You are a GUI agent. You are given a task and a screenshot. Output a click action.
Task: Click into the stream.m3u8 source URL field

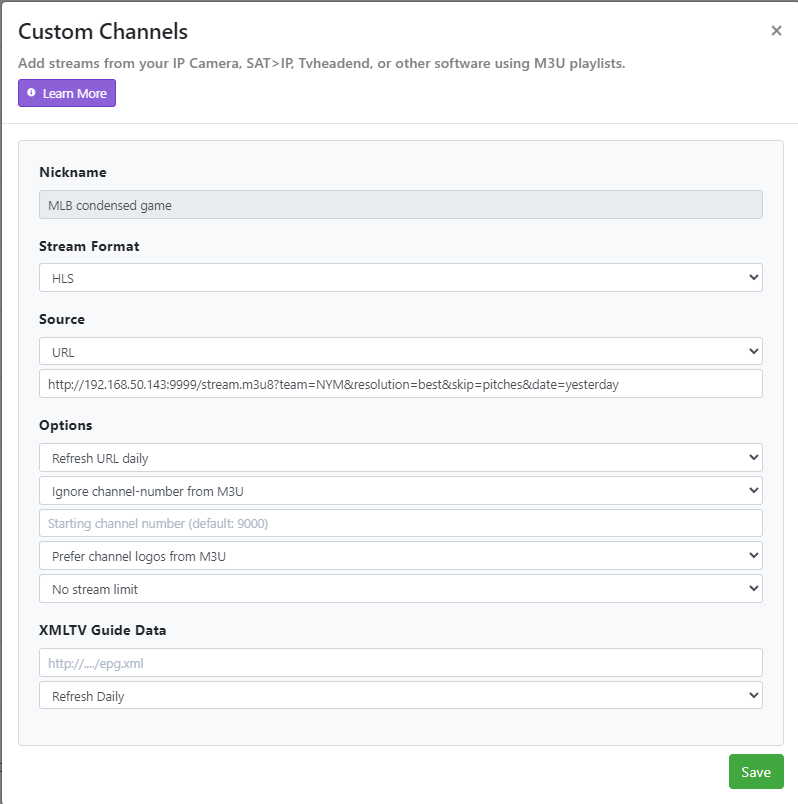(400, 384)
